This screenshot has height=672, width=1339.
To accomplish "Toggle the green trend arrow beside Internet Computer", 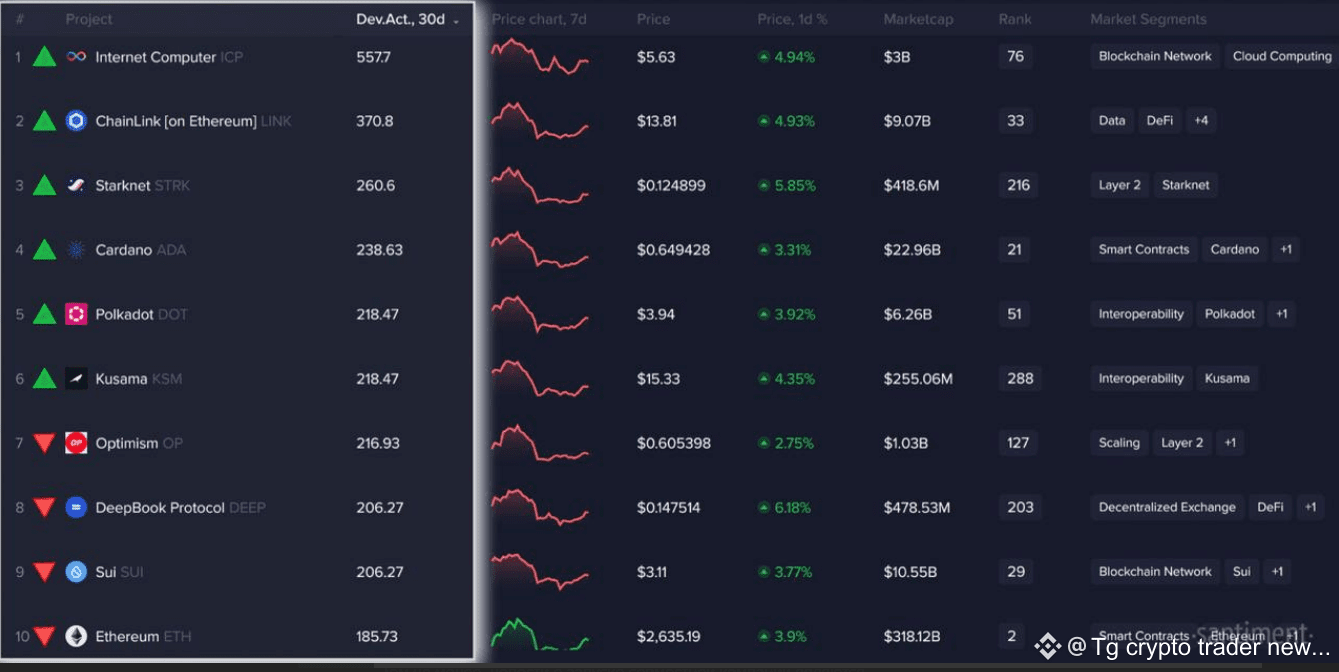I will 44,57.
